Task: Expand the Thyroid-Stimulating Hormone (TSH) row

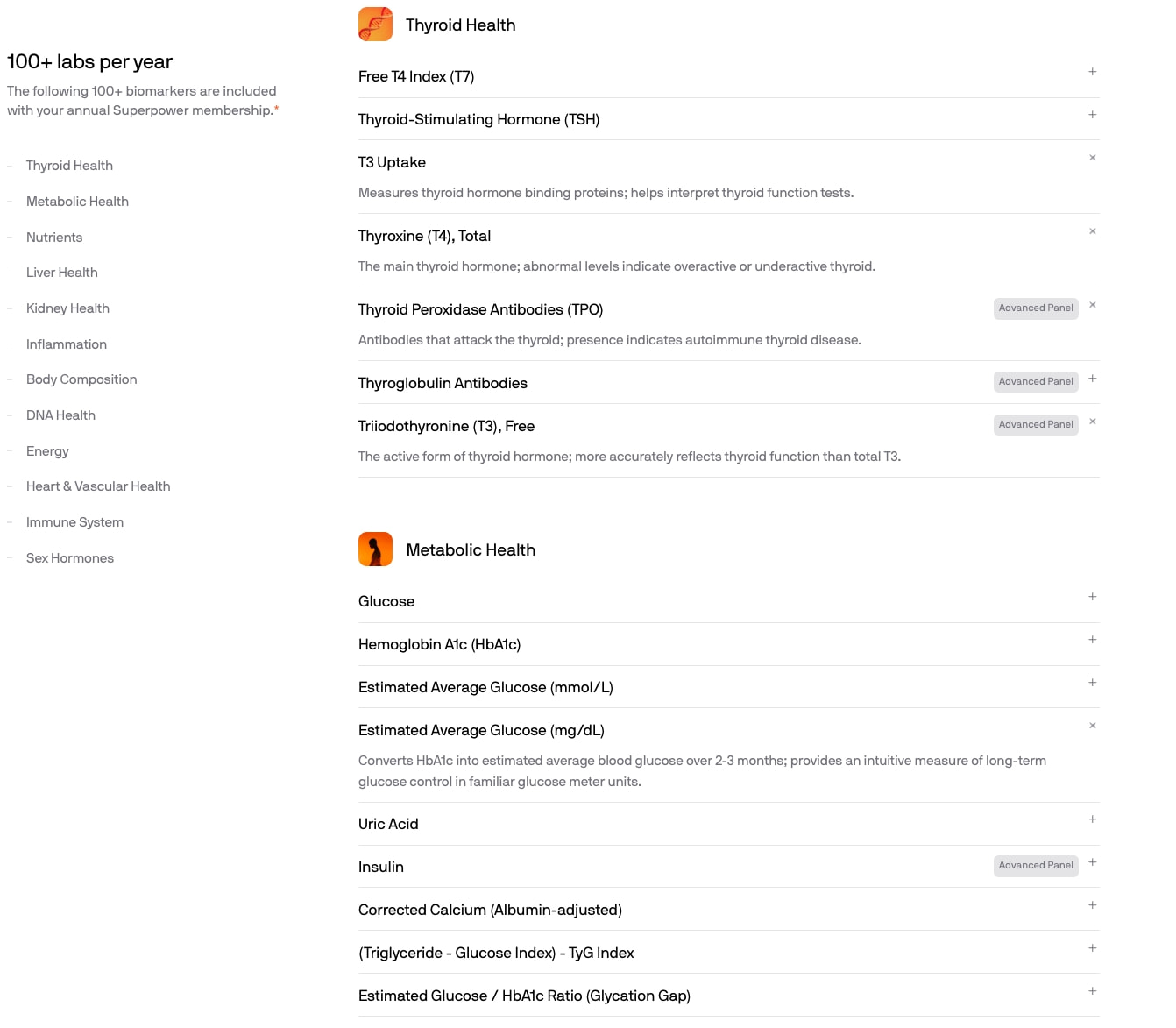Action: [729, 119]
